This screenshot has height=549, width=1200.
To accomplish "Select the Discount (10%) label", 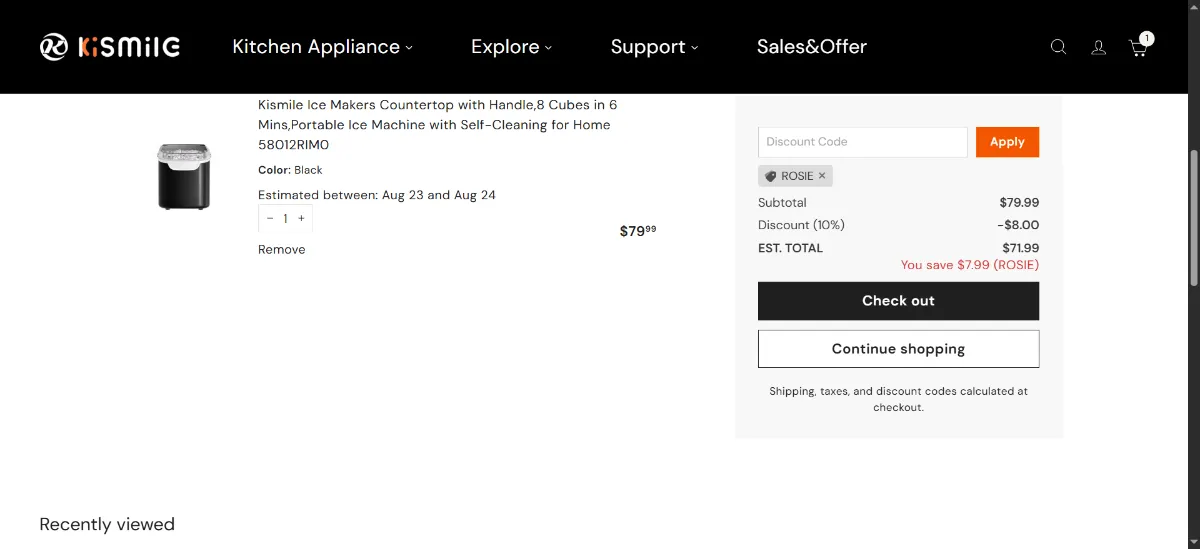I will 801,225.
